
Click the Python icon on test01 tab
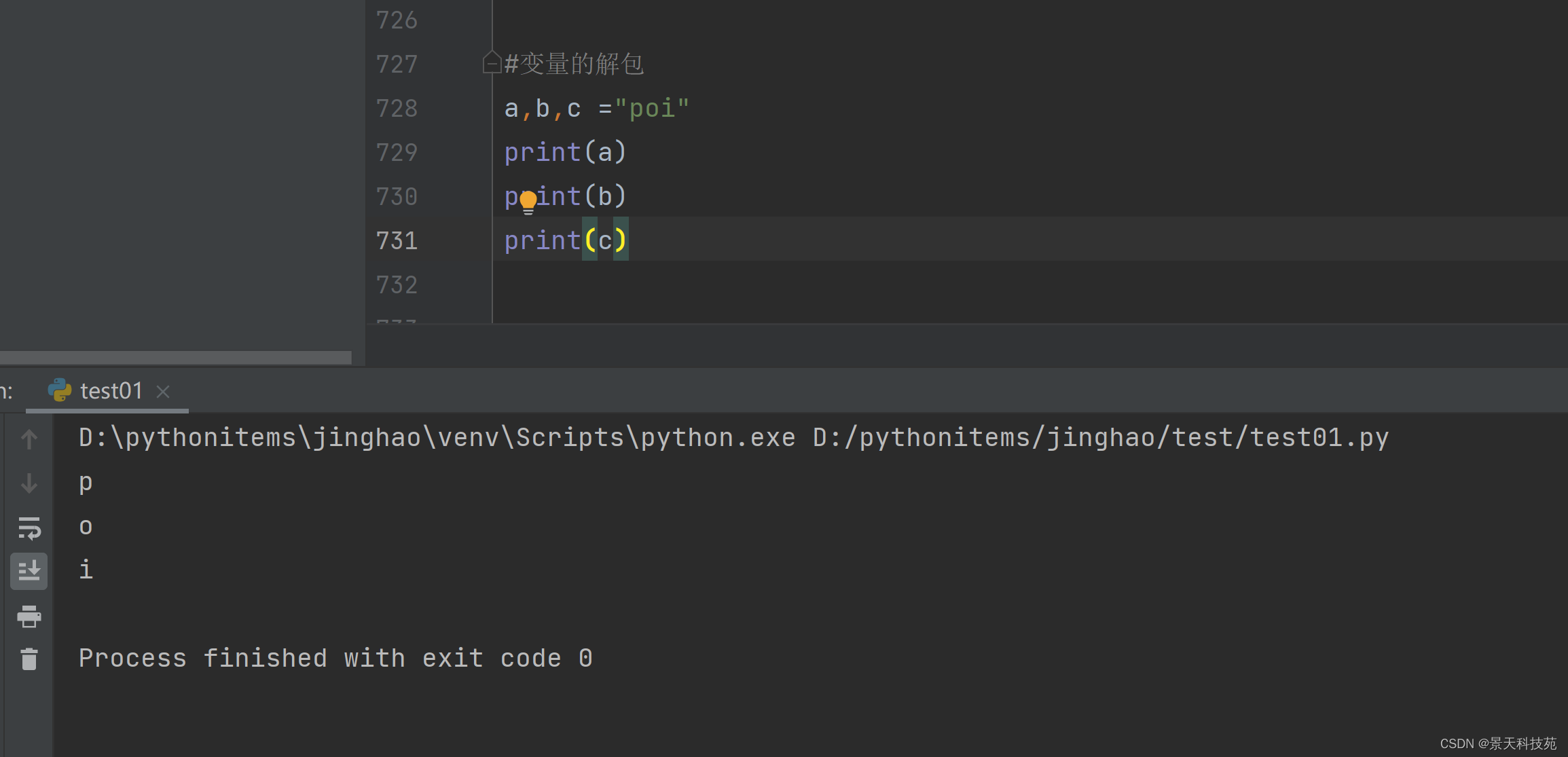point(60,390)
